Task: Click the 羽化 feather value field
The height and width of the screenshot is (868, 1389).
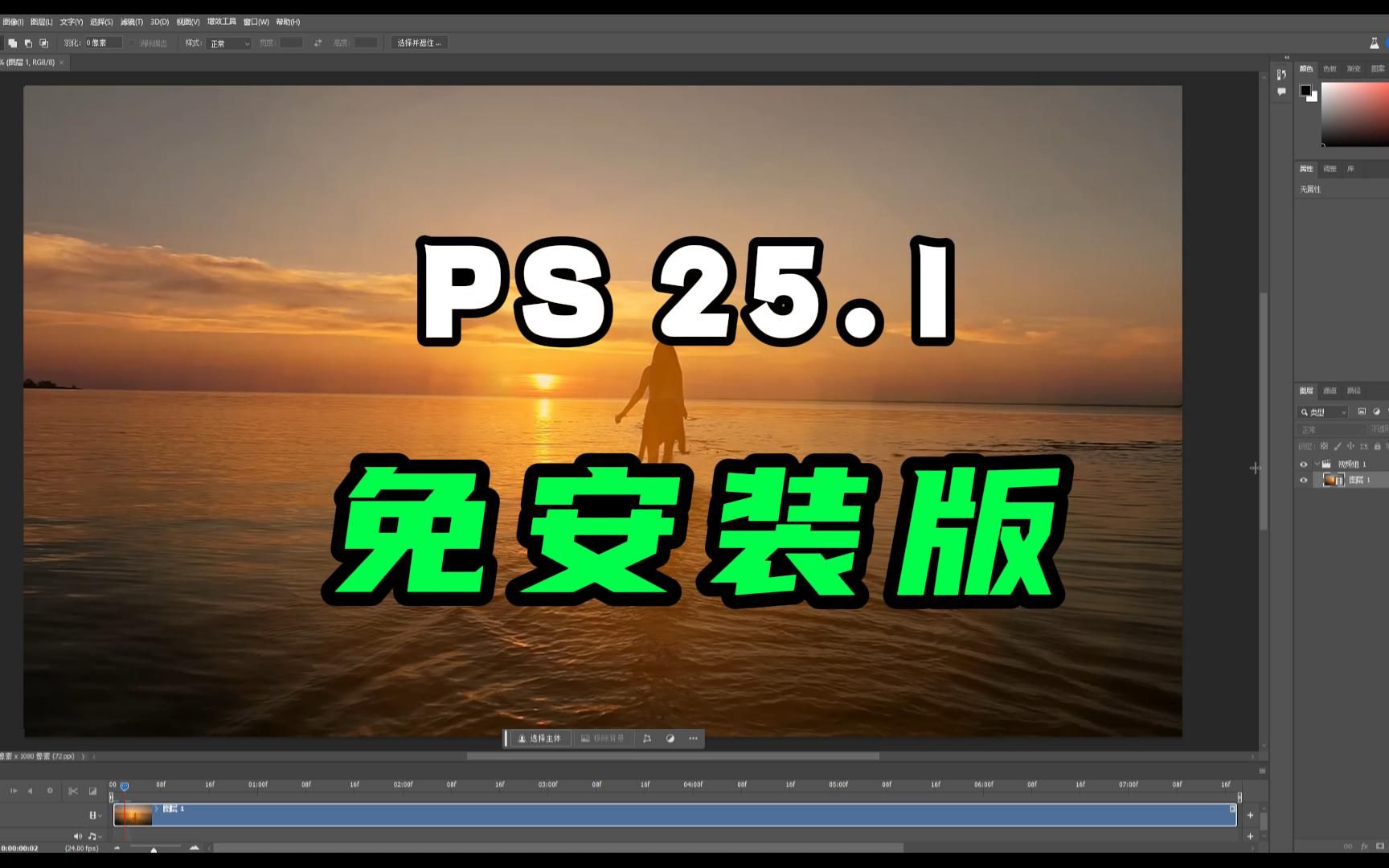Action: pos(104,43)
